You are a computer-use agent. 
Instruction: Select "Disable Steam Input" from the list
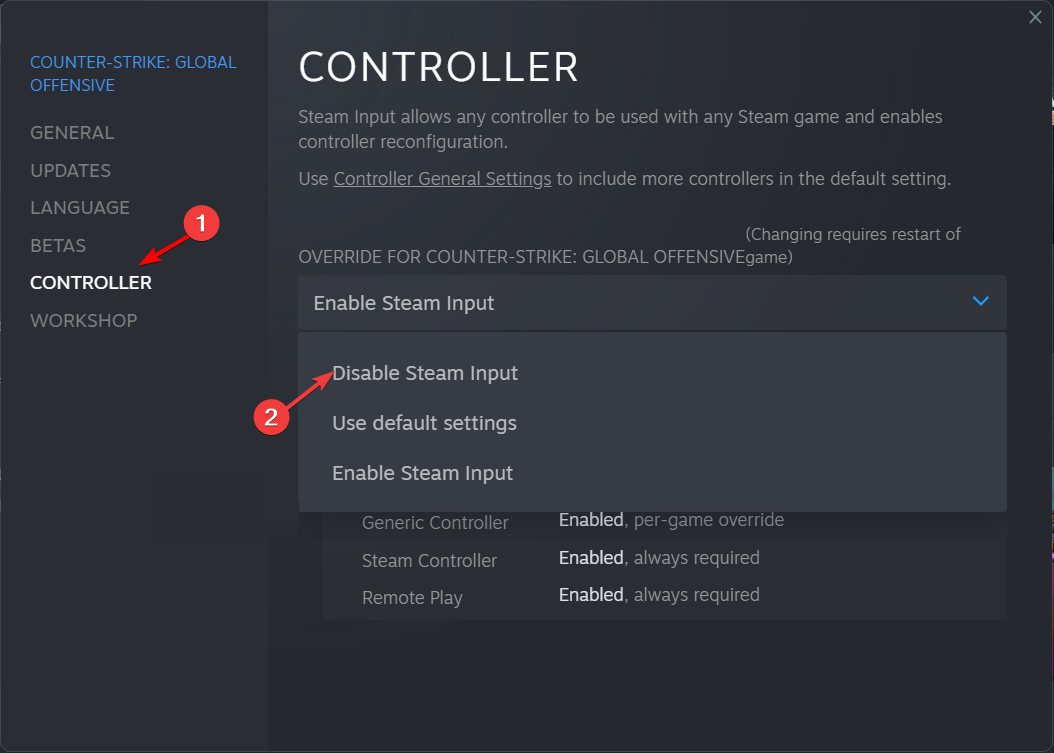pyautogui.click(x=425, y=373)
